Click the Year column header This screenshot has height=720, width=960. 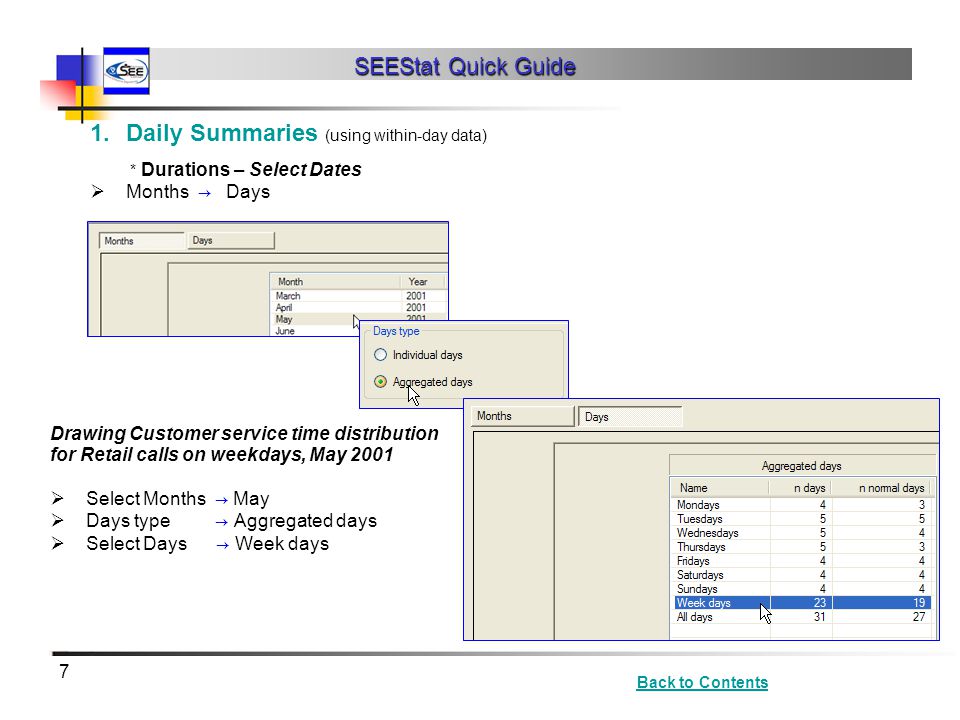point(422,282)
